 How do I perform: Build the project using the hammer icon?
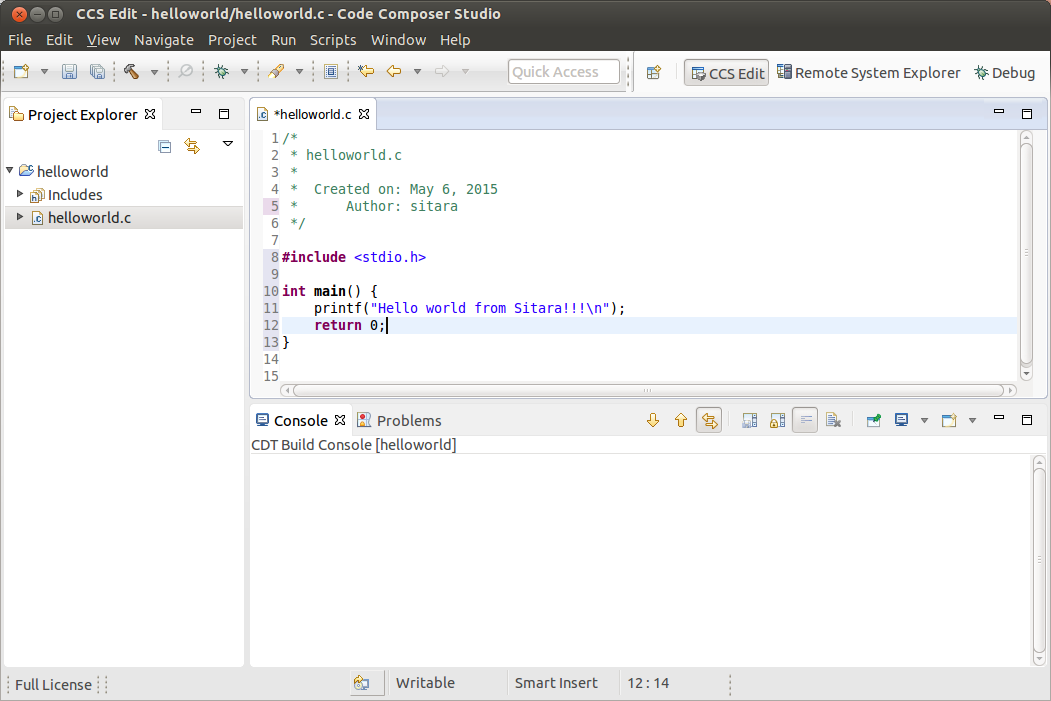pos(132,72)
